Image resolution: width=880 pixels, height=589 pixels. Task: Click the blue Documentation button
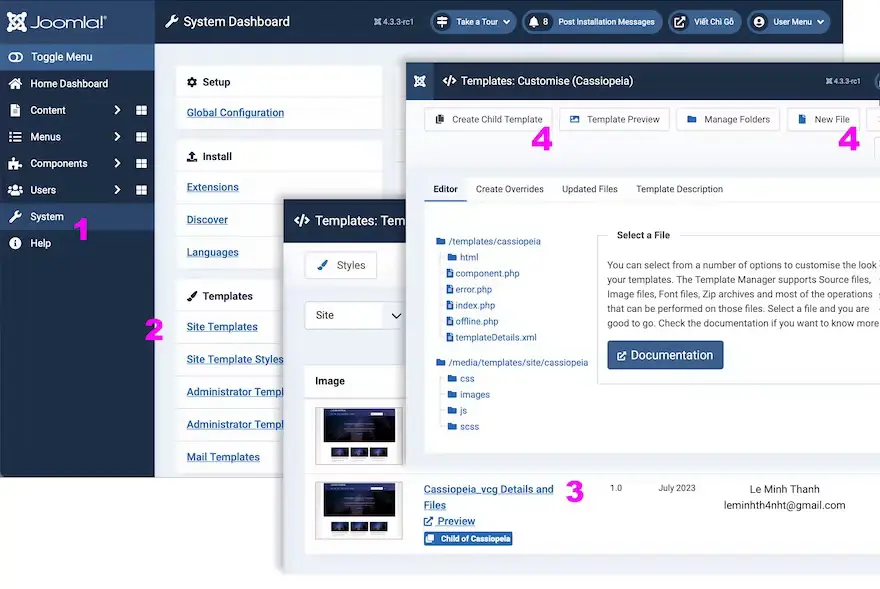pos(665,355)
